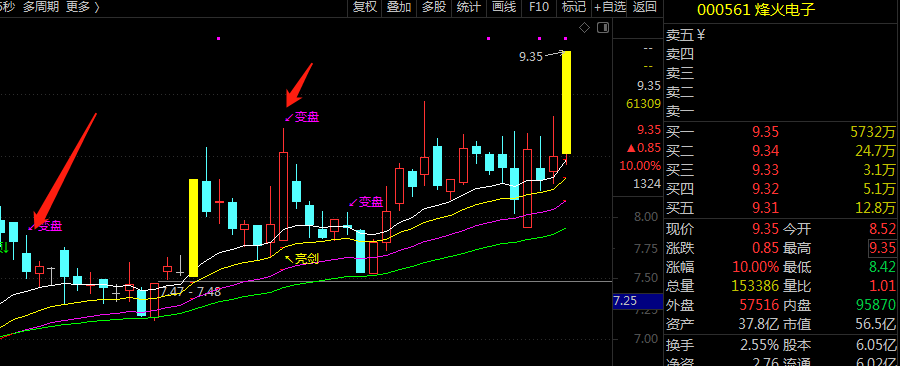The height and width of the screenshot is (366, 900).
Task: Click the 涨幅 label in quote panel
Action: 680,267
